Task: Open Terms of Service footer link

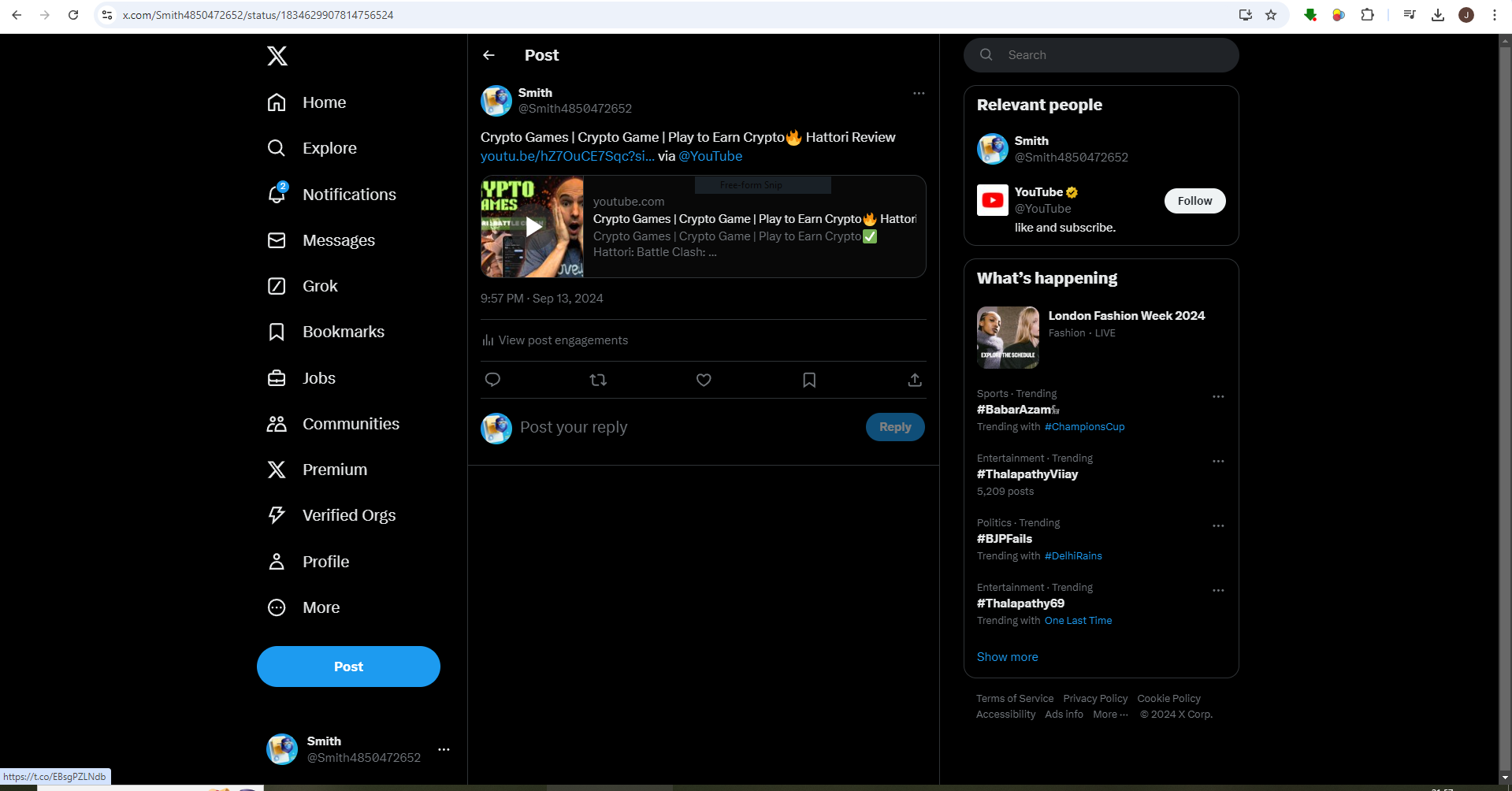Action: 1015,699
